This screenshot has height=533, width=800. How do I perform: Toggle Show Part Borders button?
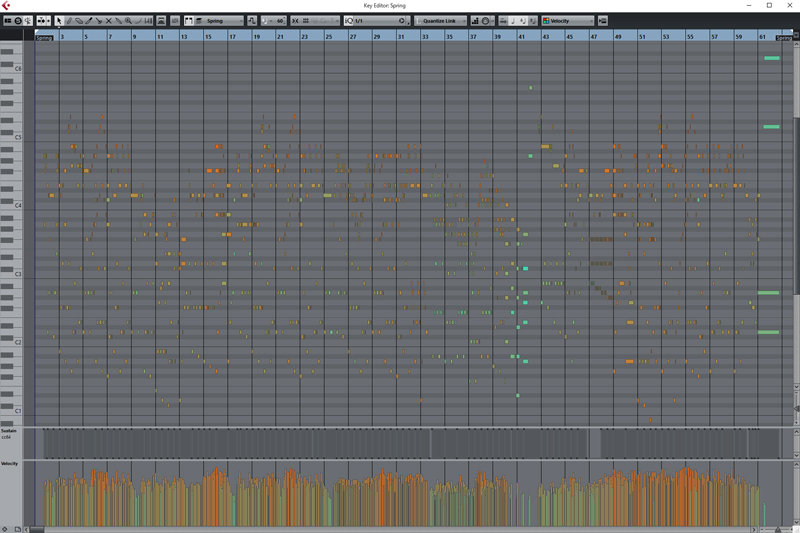pyautogui.click(x=189, y=21)
